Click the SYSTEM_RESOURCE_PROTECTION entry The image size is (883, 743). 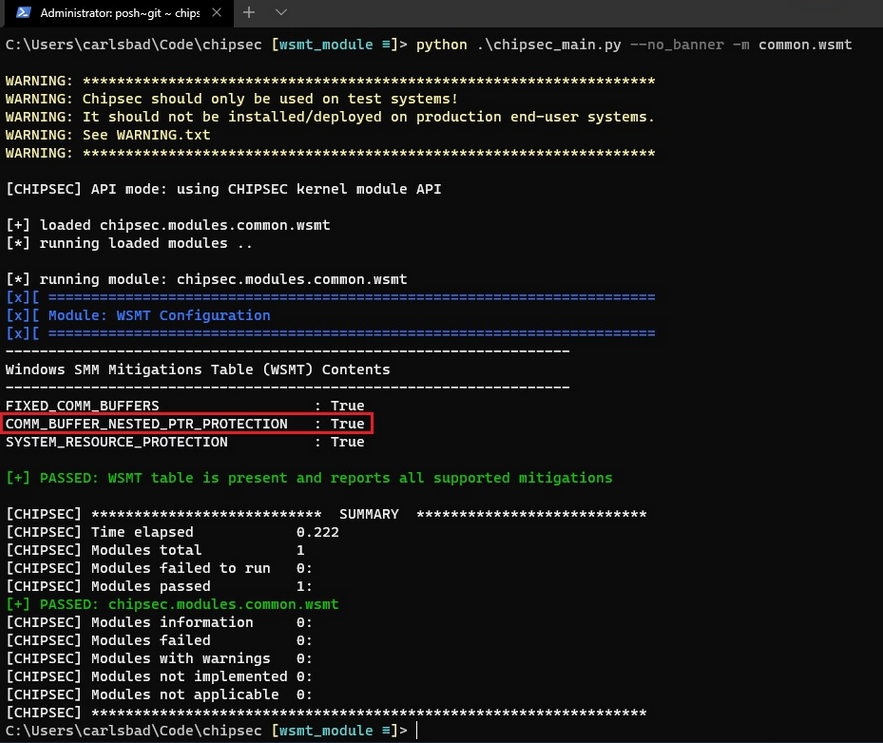[x=117, y=442]
